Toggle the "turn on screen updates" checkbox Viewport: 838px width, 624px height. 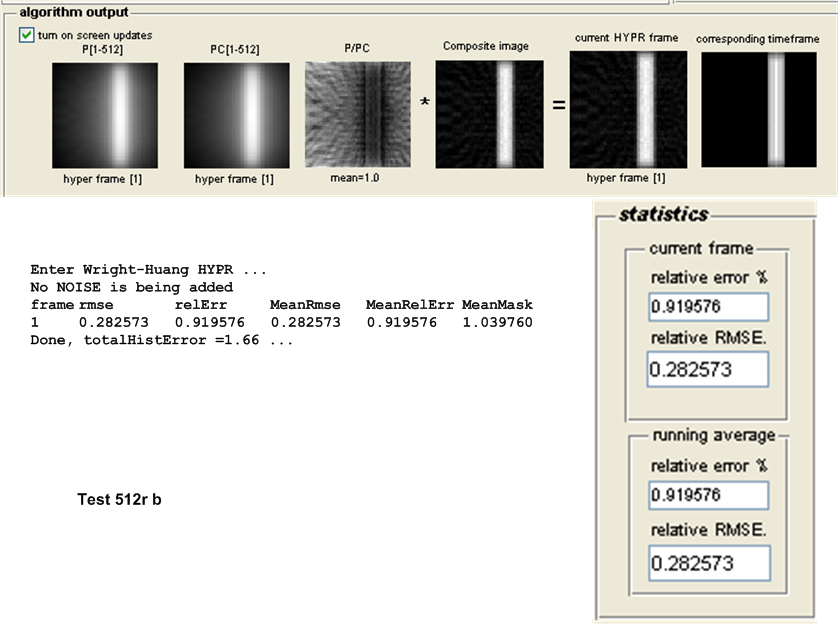pos(26,35)
